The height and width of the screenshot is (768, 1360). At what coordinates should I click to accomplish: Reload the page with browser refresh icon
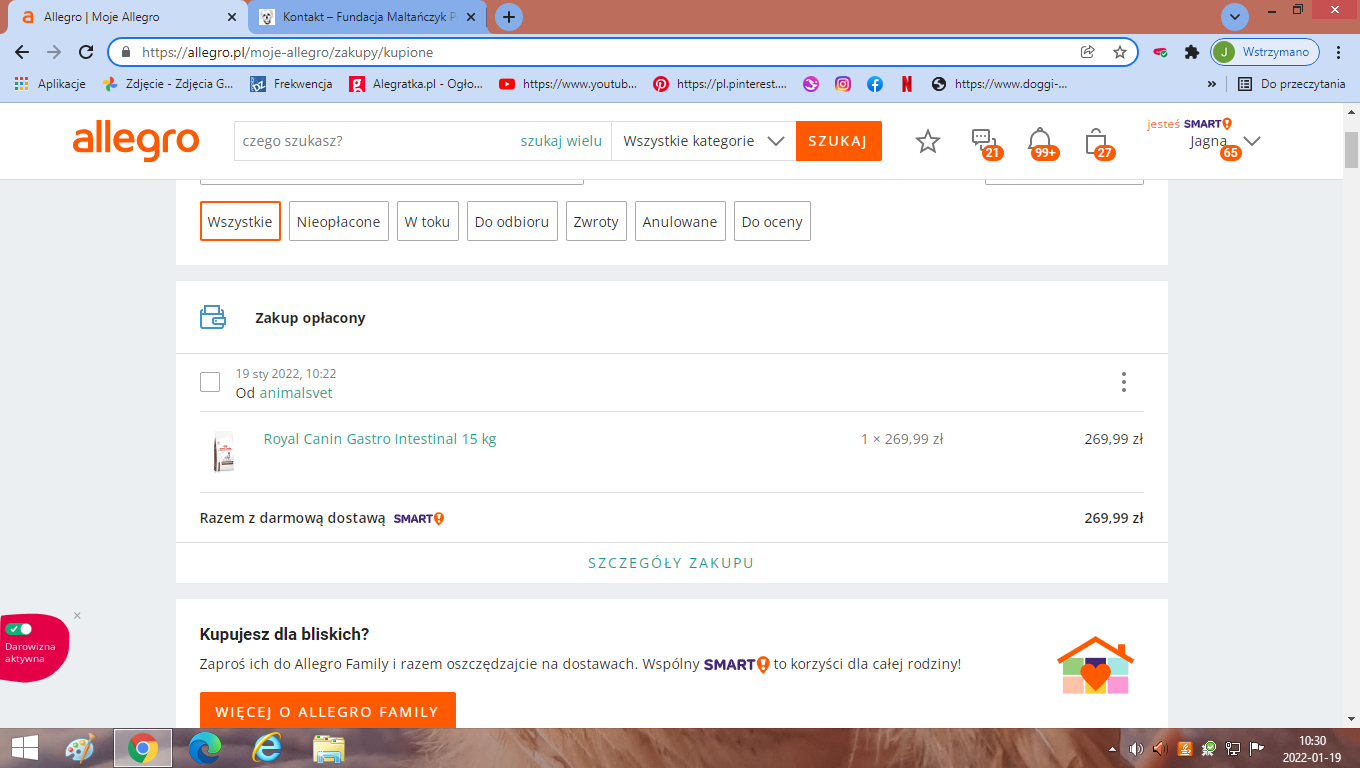(87, 52)
